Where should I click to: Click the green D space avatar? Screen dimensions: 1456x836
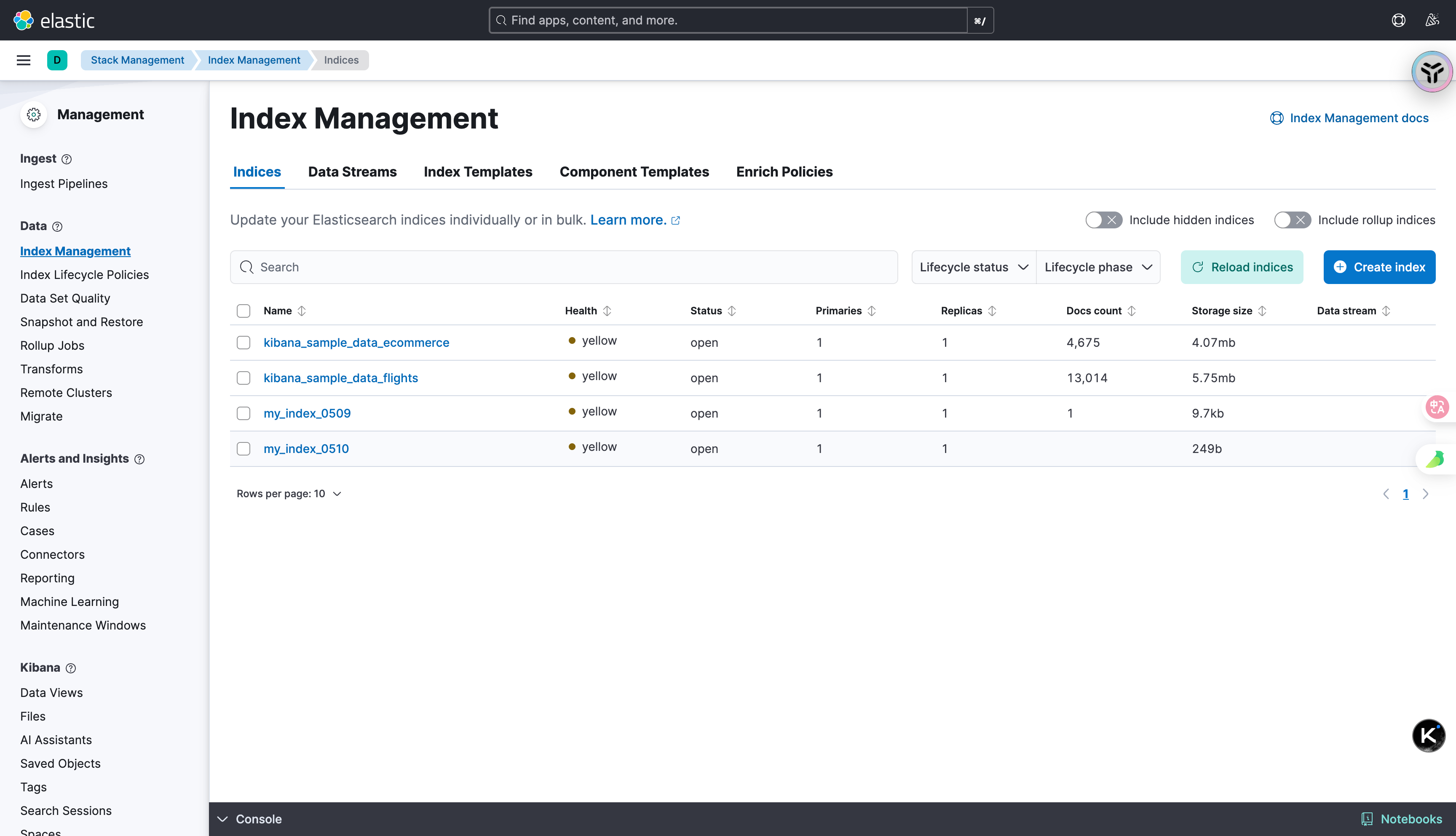point(57,60)
